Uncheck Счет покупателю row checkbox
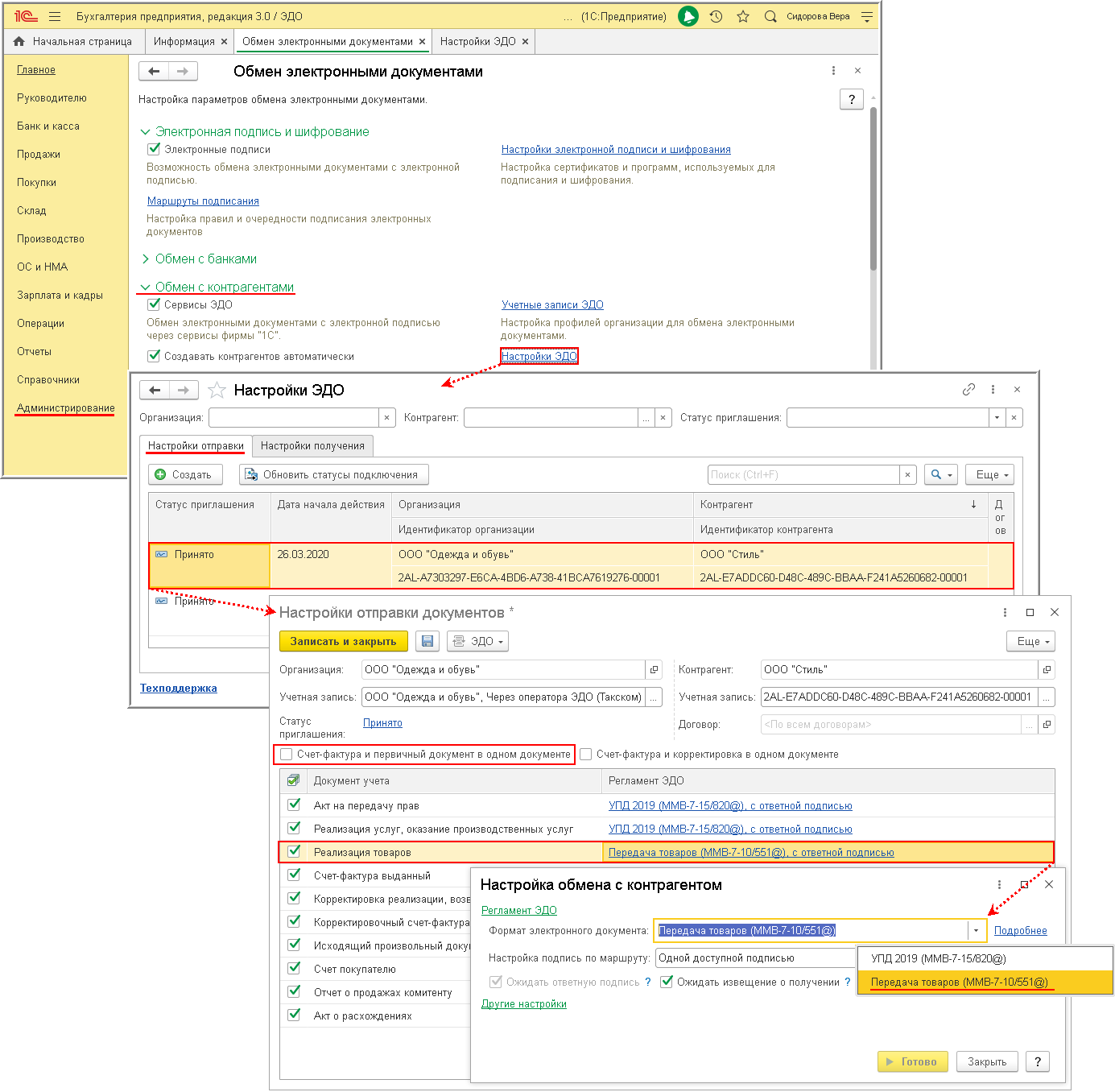The image size is (1115, 1092). click(294, 968)
